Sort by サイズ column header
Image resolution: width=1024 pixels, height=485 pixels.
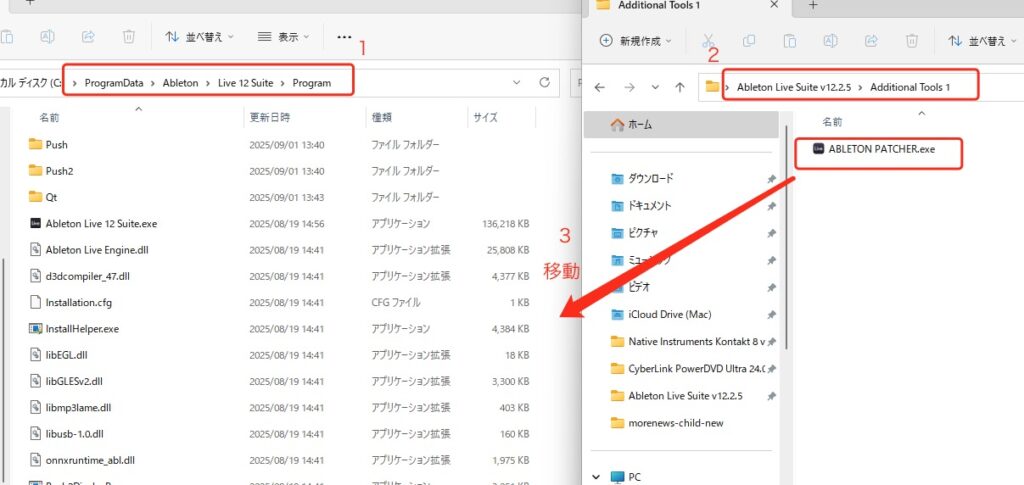point(485,117)
